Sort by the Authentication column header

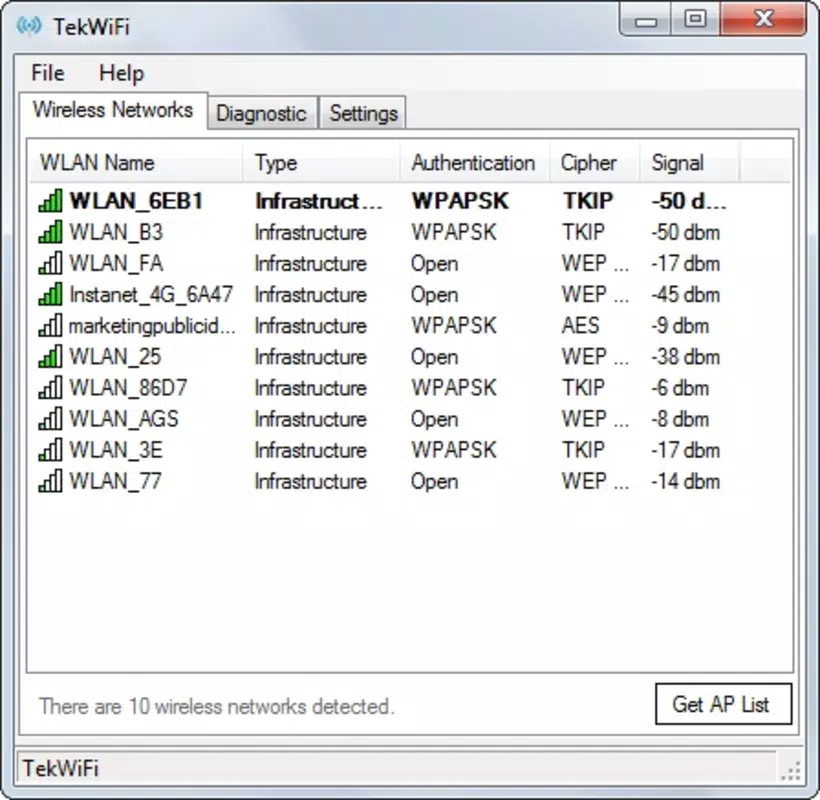tap(474, 163)
